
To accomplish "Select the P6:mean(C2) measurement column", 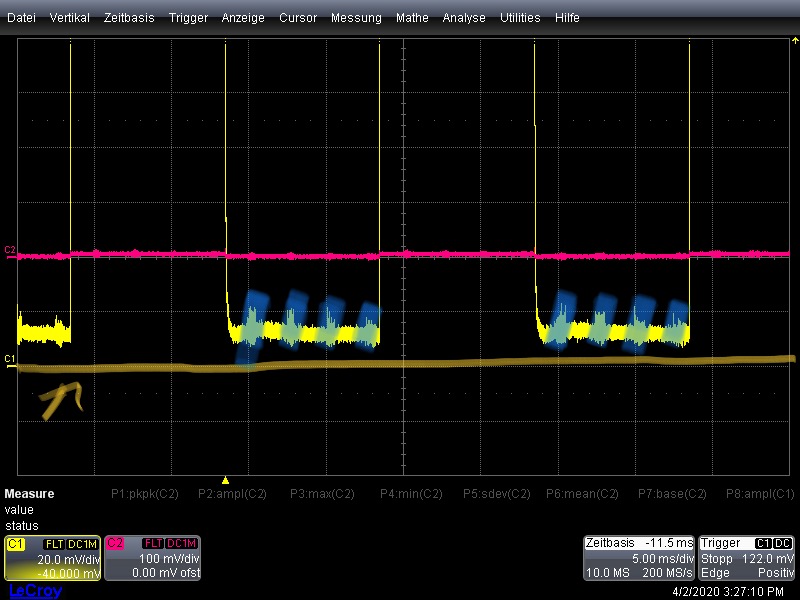I will click(x=582, y=494).
